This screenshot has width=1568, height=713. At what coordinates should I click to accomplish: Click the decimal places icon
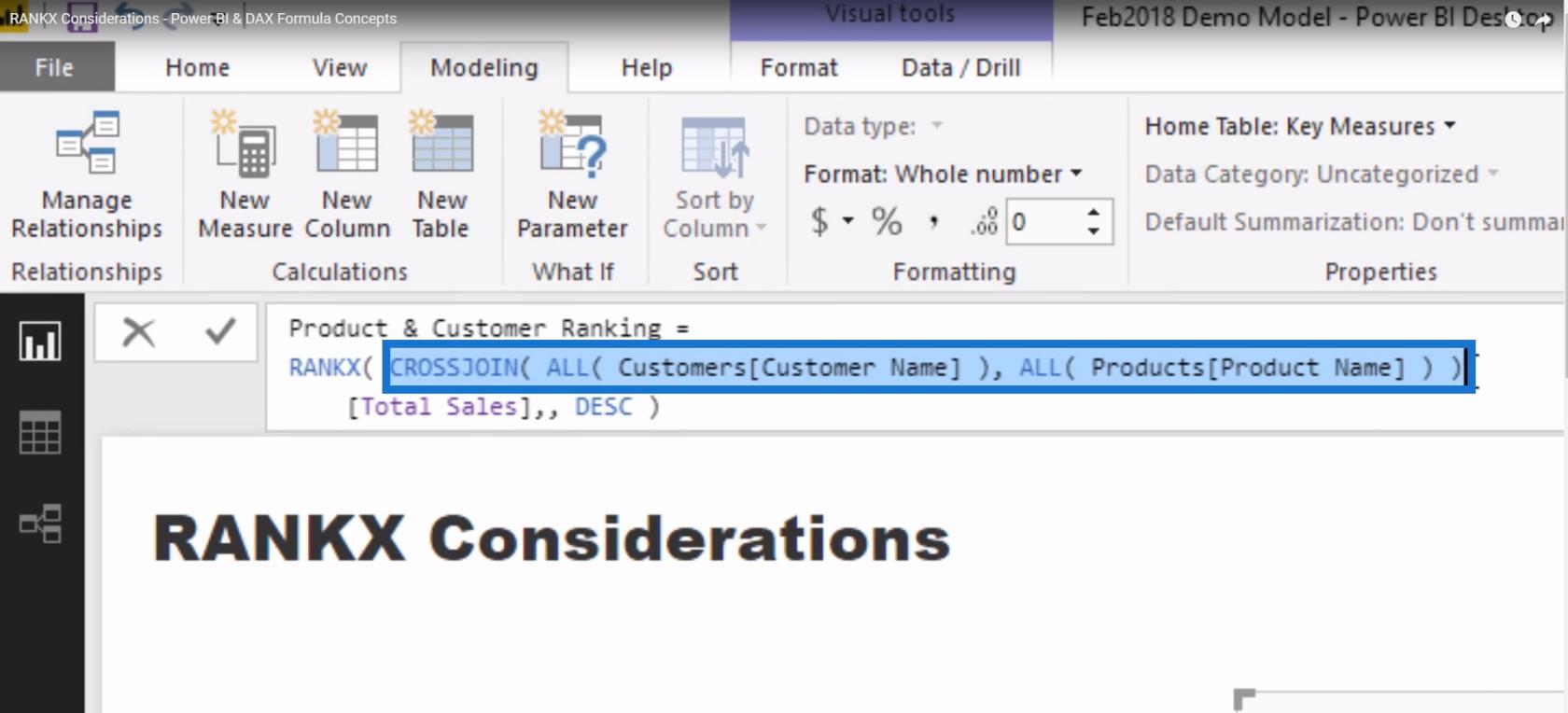[x=985, y=222]
